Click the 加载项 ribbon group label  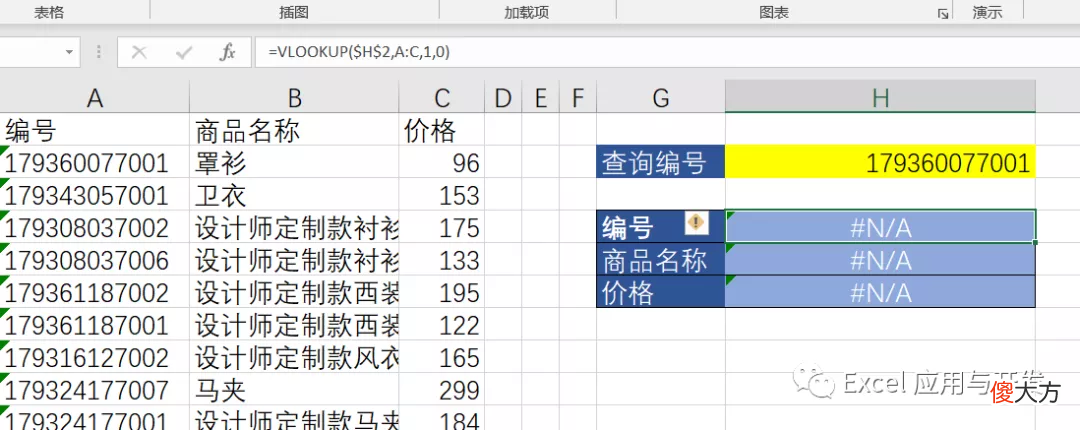pyautogui.click(x=526, y=12)
